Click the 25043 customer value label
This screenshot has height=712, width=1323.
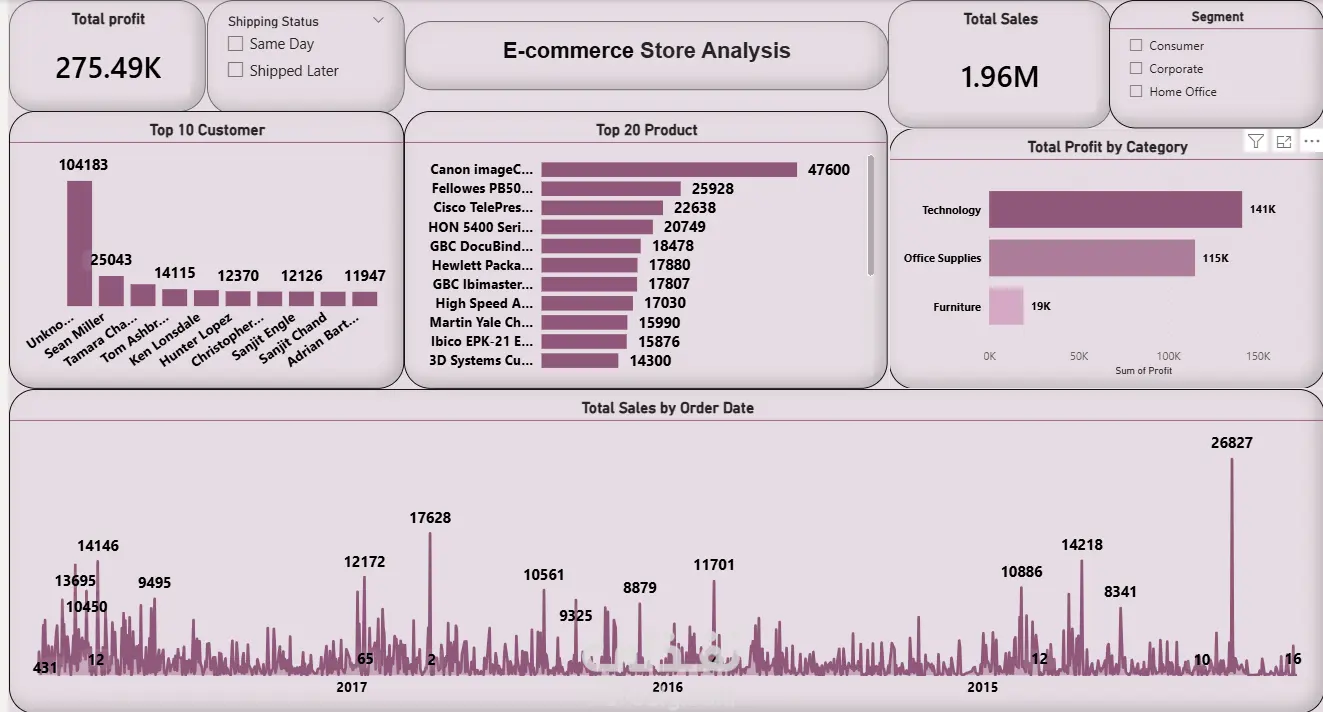pyautogui.click(x=111, y=260)
